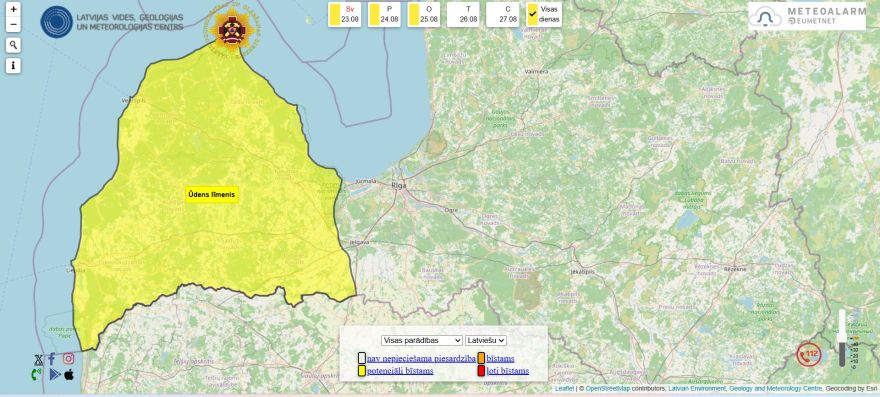Open the Meteoalarm Eumetnet logo

pos(807,16)
